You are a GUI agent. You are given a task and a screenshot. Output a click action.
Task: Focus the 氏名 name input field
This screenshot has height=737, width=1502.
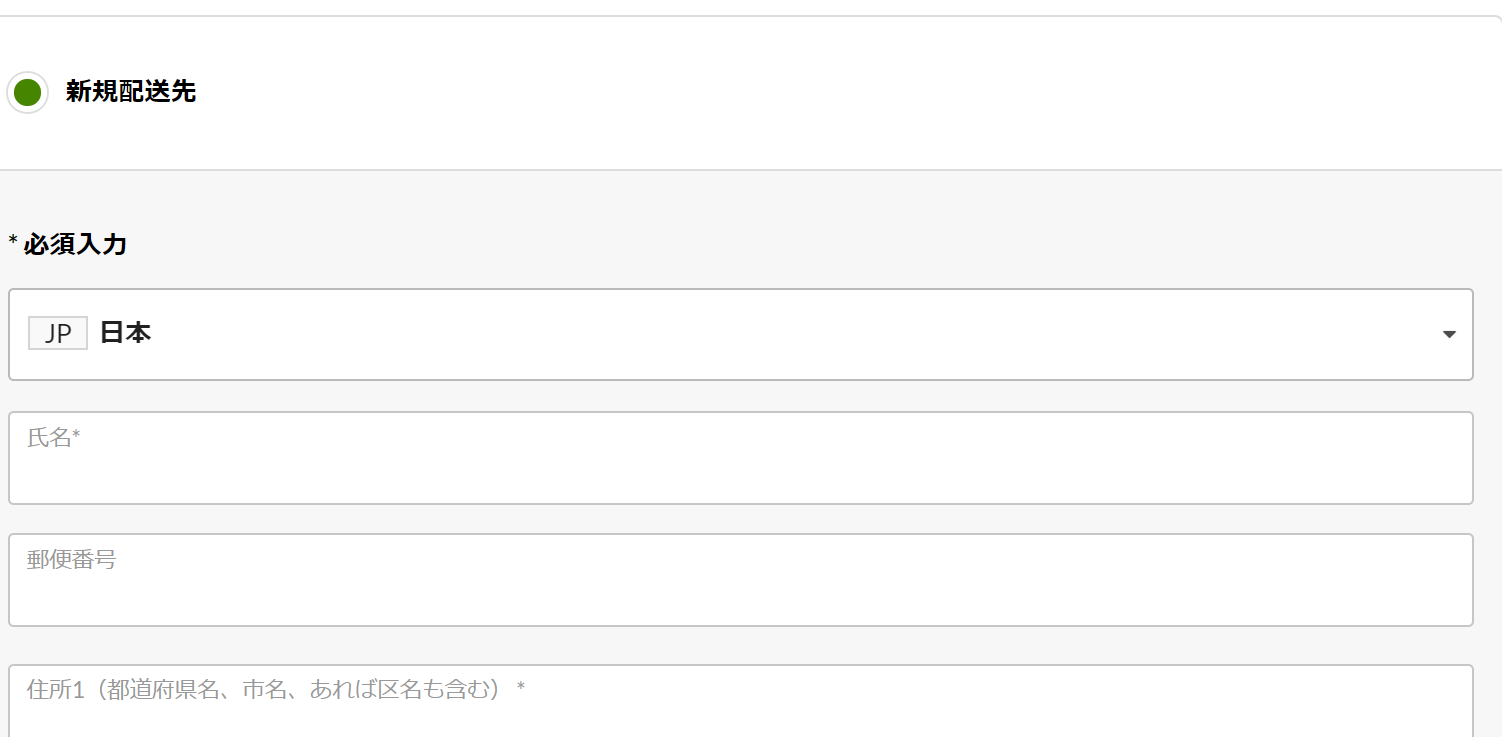point(741,458)
